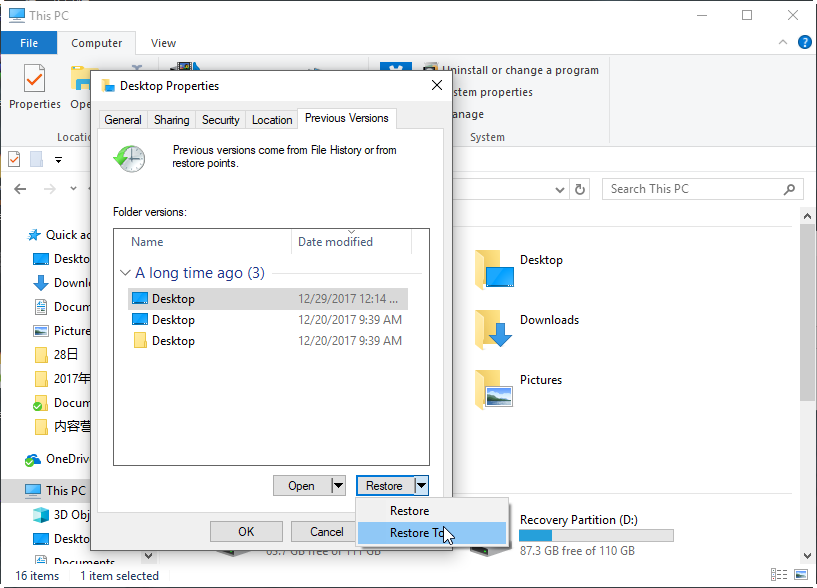
Task: Click main pane scrollbar down arrow
Action: [x=807, y=555]
